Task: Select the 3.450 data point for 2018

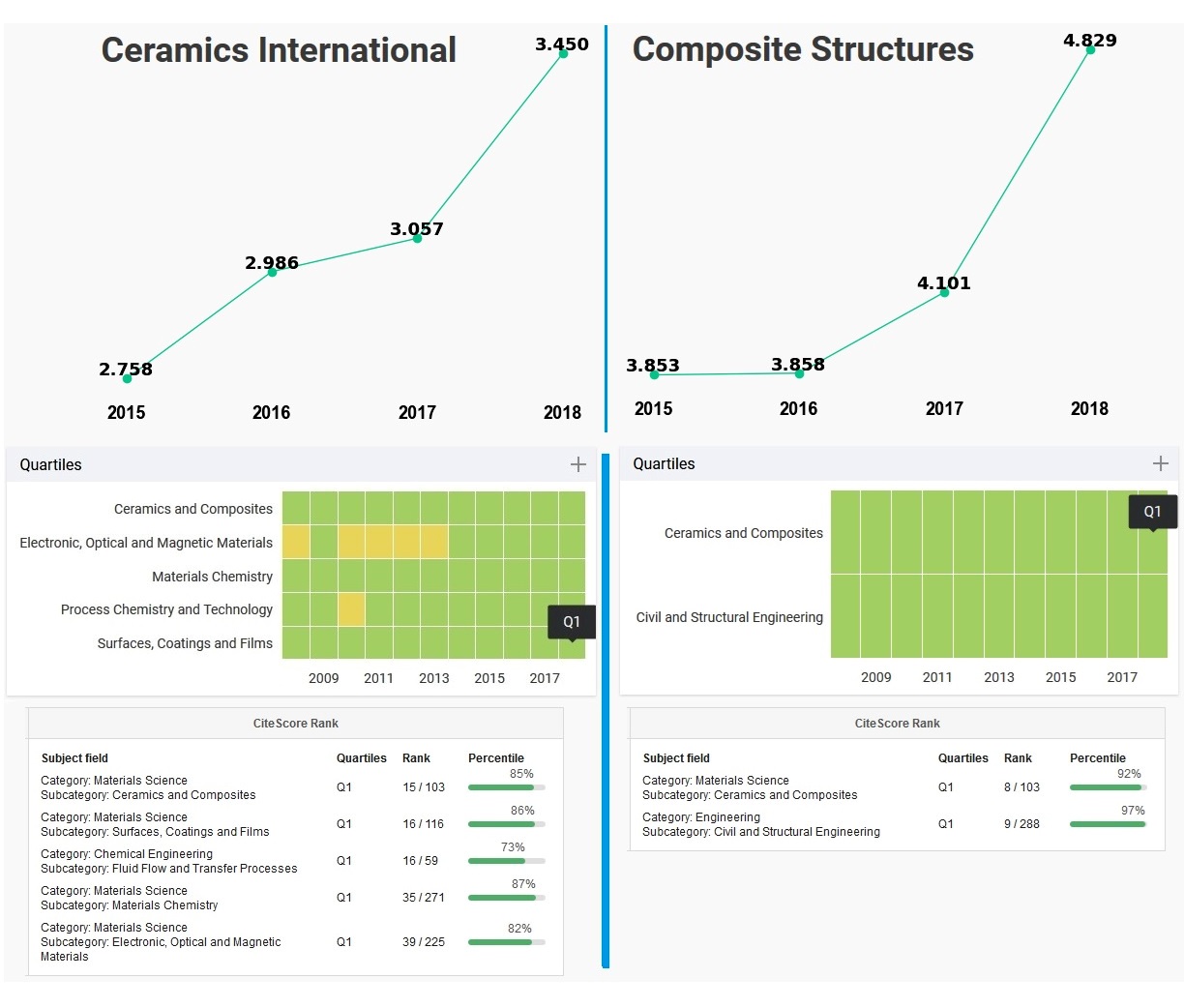Action: [563, 53]
